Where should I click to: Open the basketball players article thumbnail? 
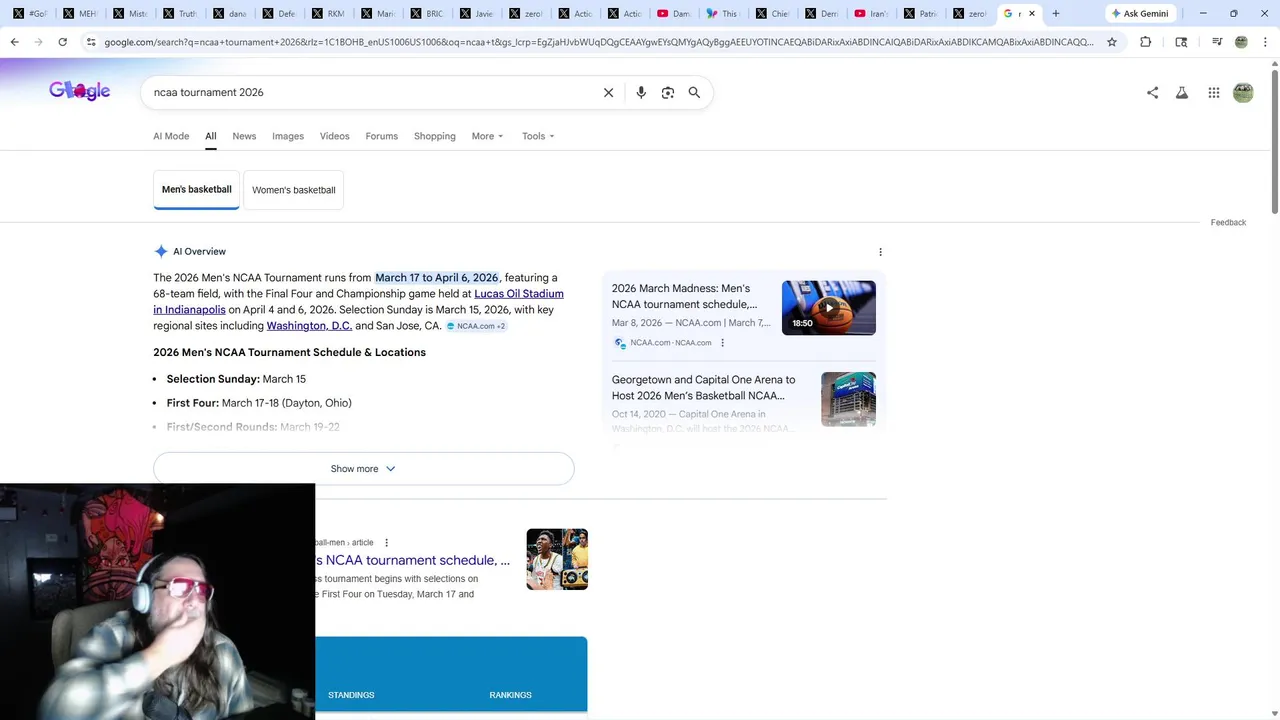point(557,559)
